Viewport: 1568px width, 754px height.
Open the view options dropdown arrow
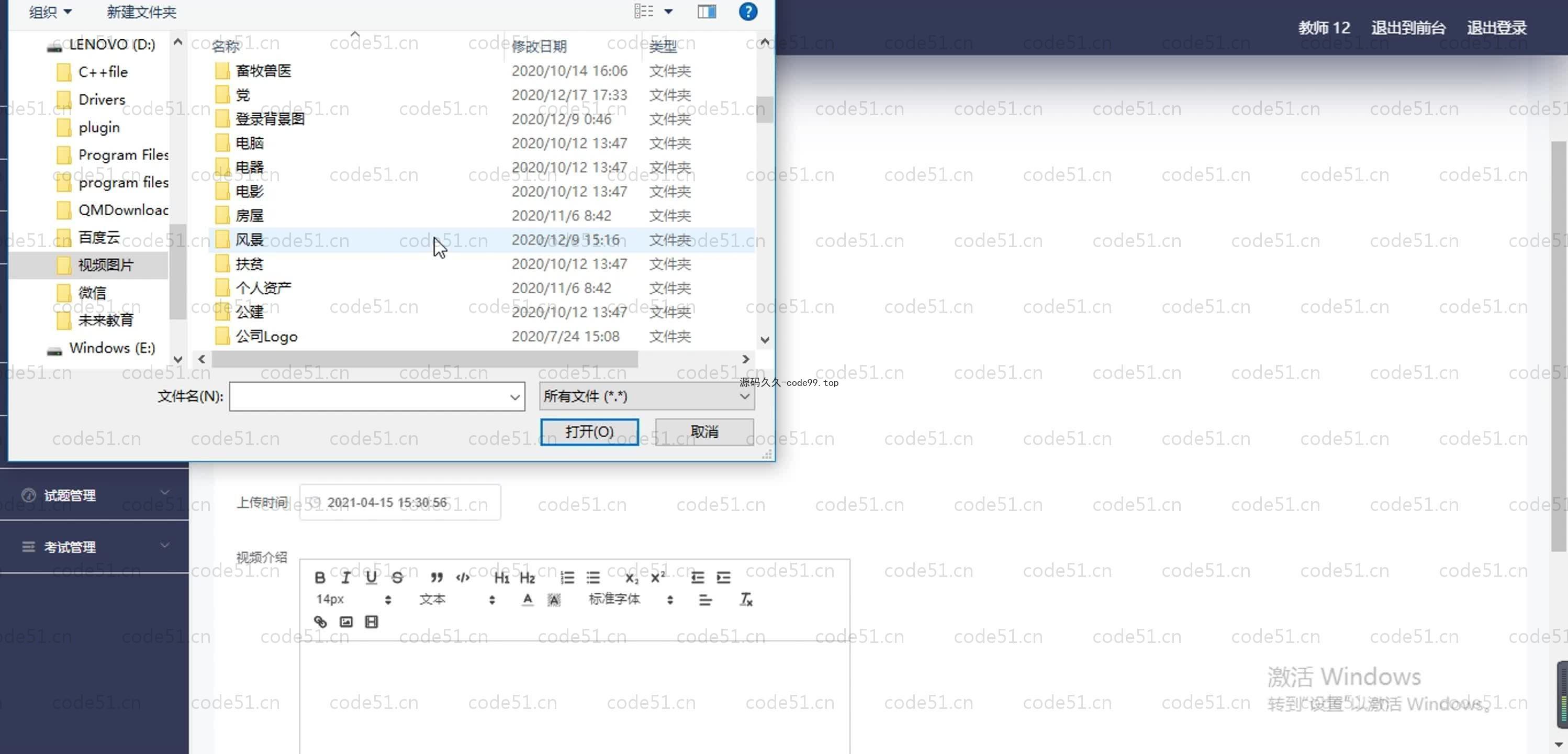(668, 12)
